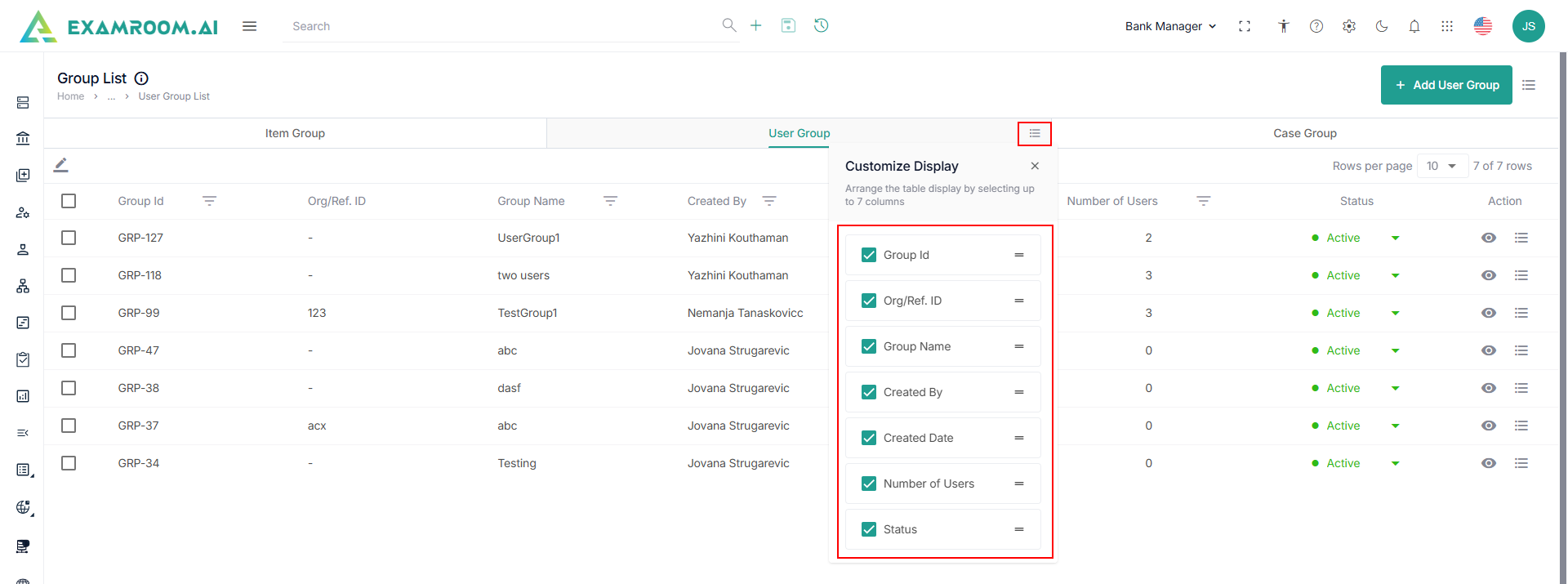
Task: Click the hamburger menu icon beside logo
Action: pos(249,26)
